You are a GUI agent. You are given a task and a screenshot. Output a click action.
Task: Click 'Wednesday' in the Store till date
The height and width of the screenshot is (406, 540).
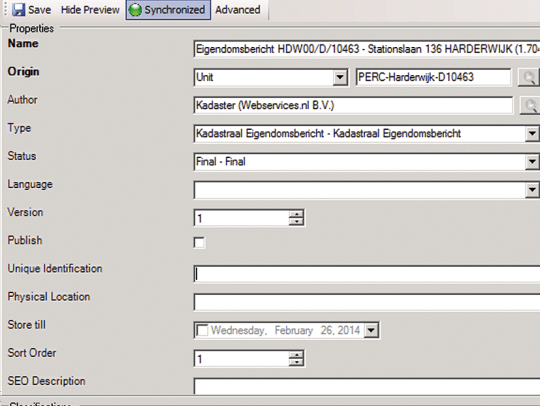pyautogui.click(x=239, y=331)
